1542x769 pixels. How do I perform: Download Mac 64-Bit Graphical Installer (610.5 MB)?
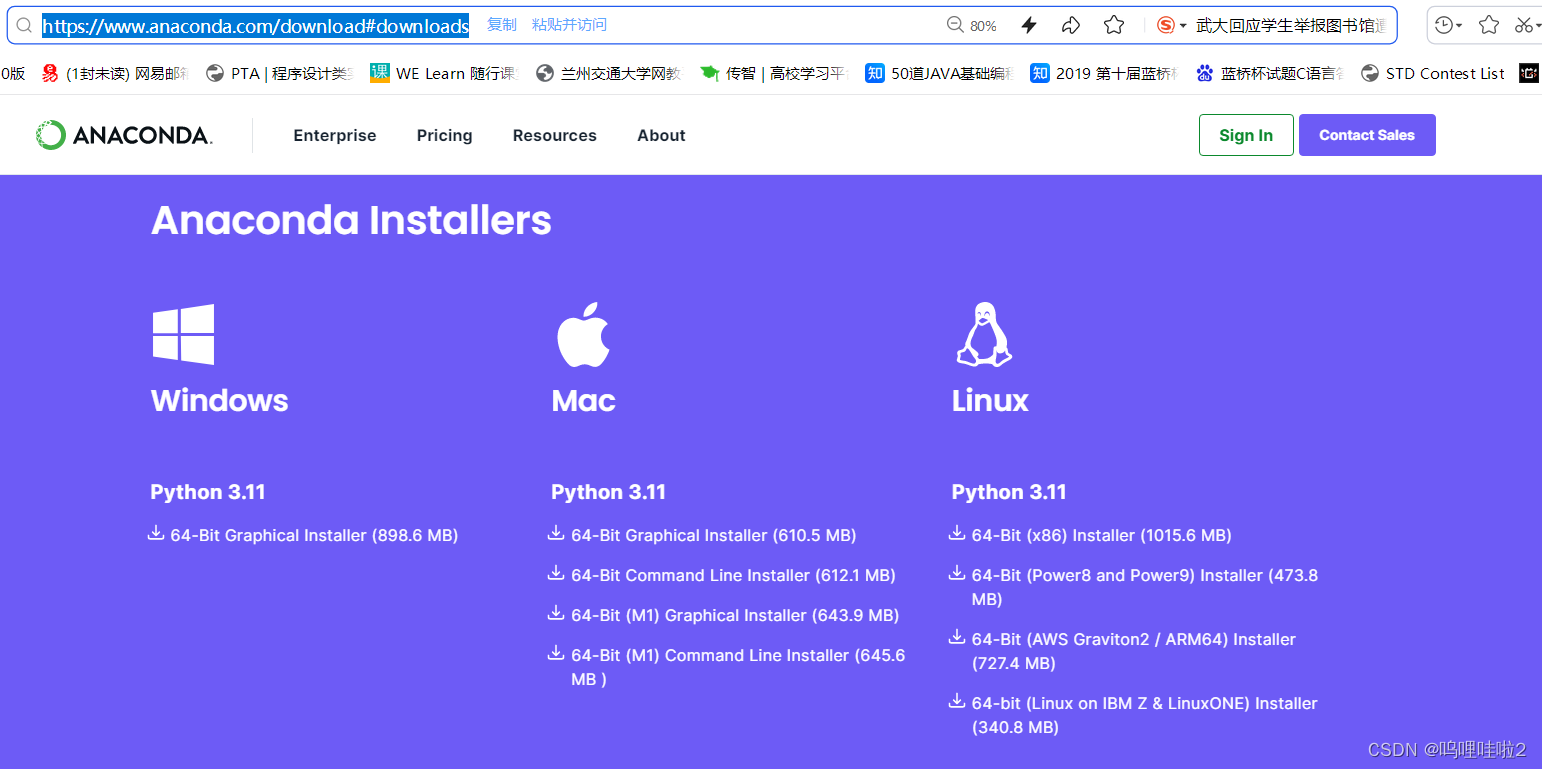click(x=714, y=535)
